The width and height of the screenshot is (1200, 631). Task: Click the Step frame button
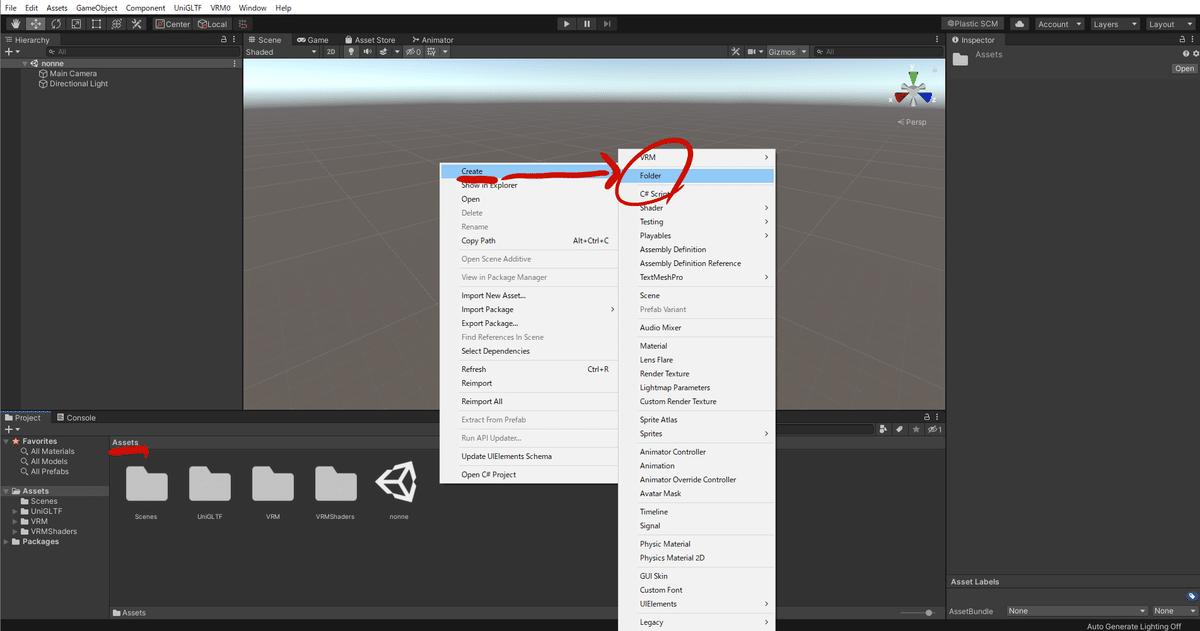609,24
